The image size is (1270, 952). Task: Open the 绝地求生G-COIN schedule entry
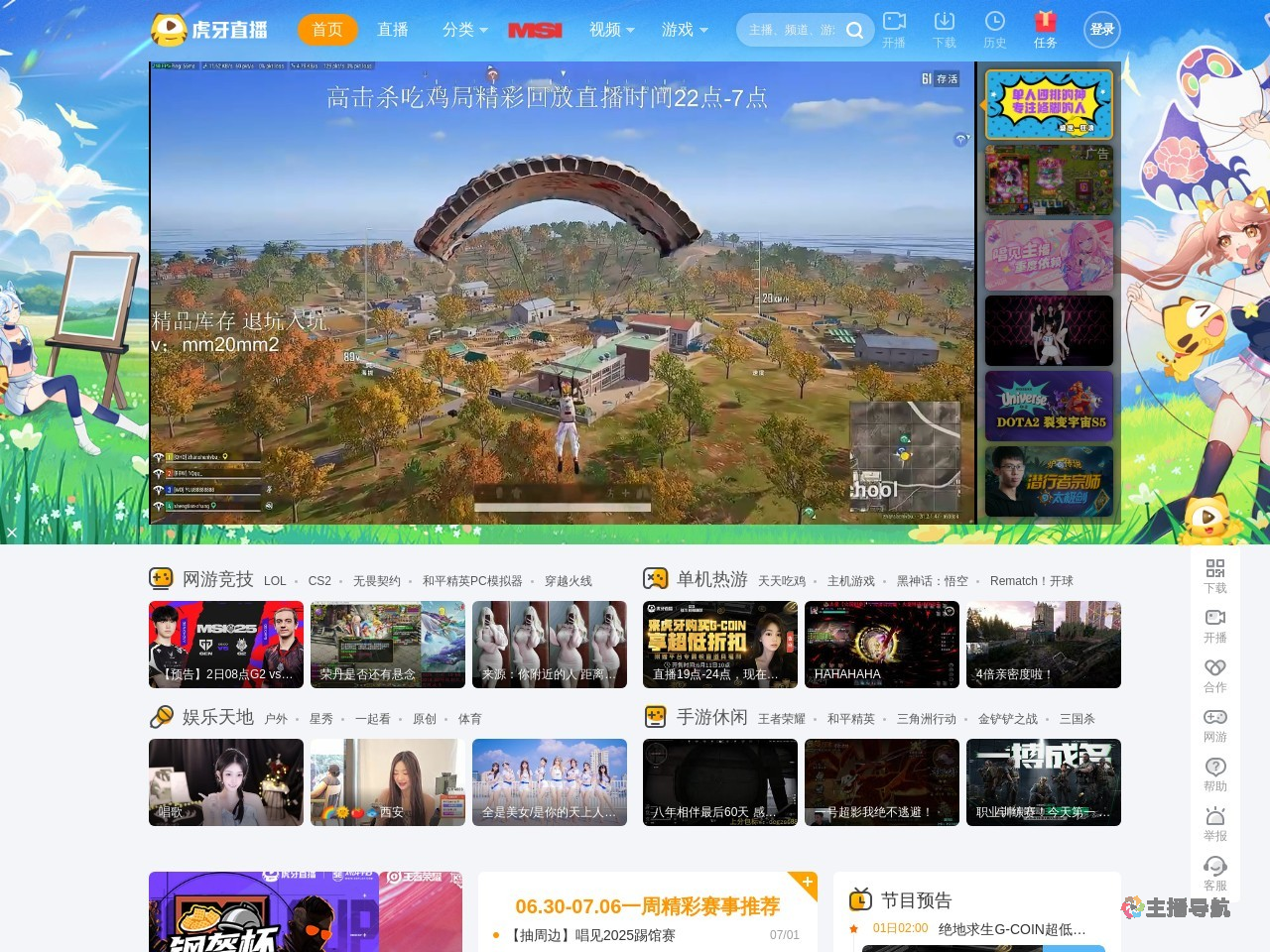pos(1012,929)
